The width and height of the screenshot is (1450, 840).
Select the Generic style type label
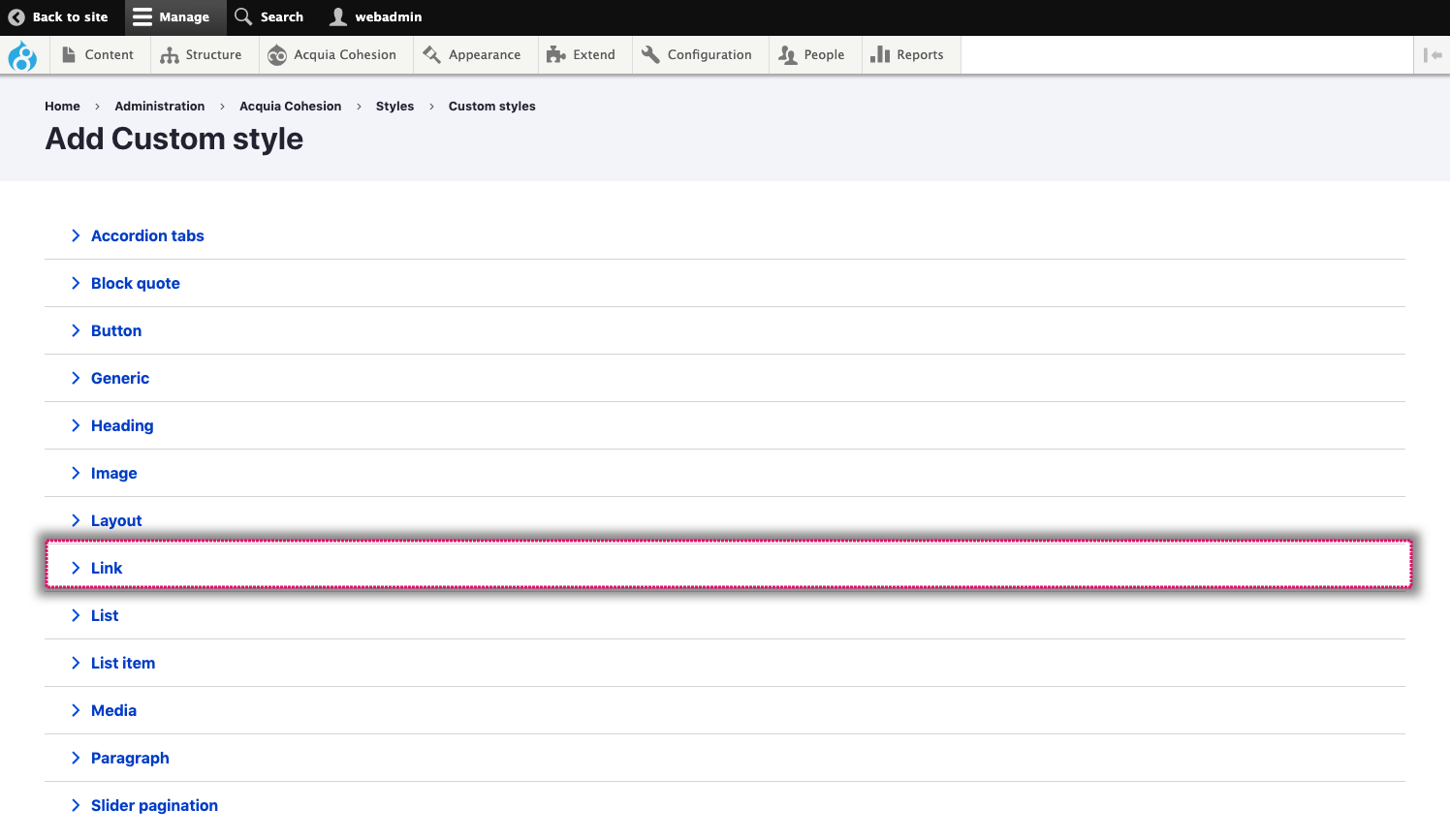[120, 378]
